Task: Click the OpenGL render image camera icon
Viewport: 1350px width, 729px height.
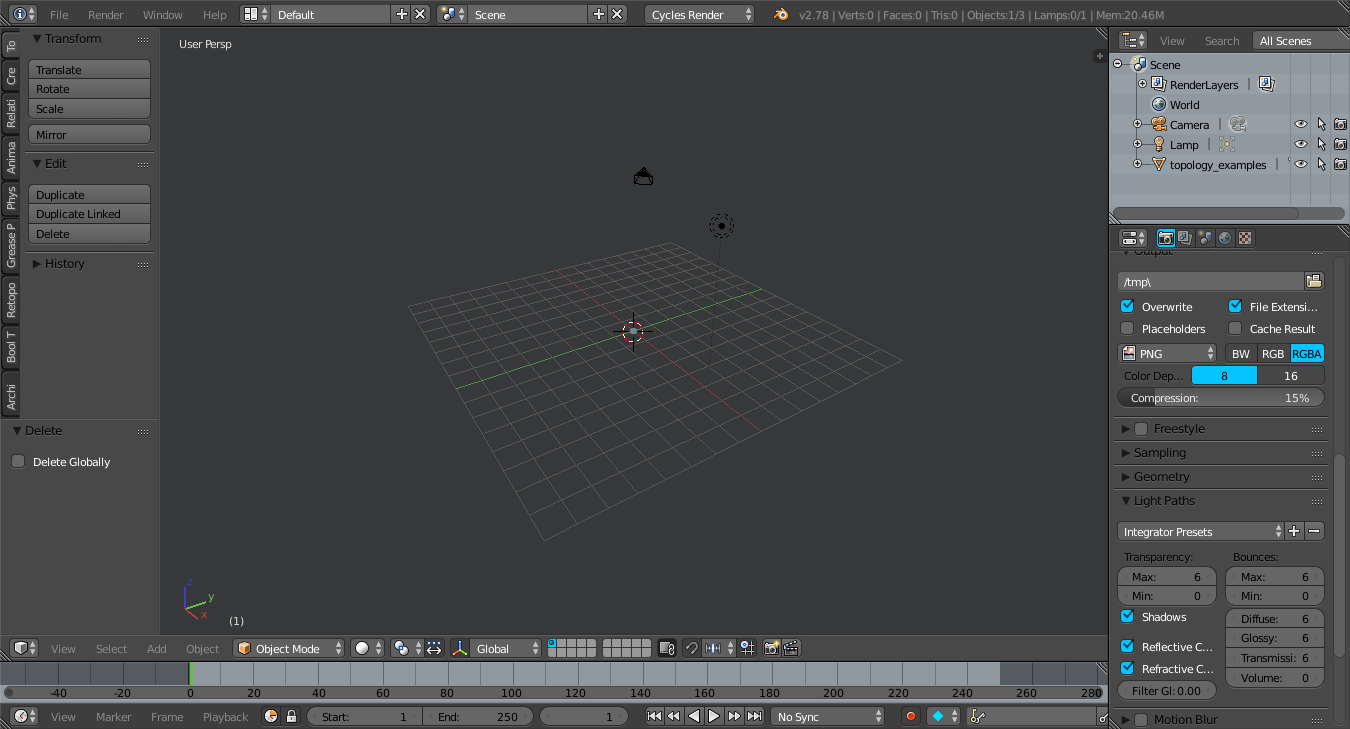Action: tap(772, 647)
